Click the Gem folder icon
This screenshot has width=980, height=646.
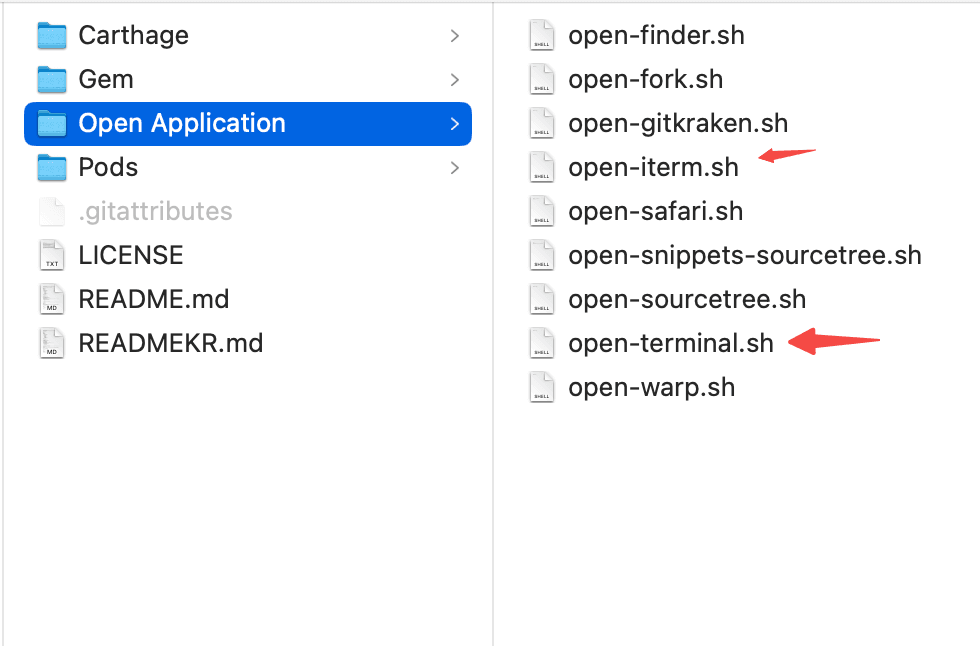[51, 80]
